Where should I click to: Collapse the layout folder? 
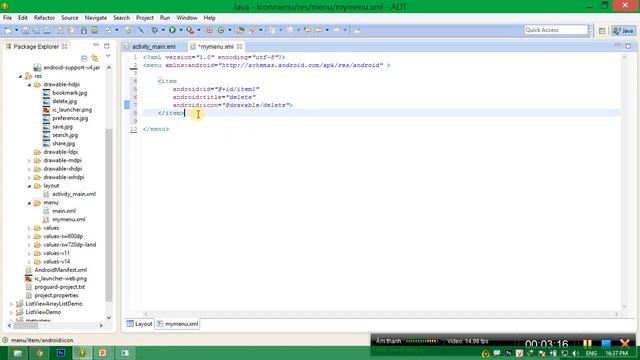(x=29, y=186)
